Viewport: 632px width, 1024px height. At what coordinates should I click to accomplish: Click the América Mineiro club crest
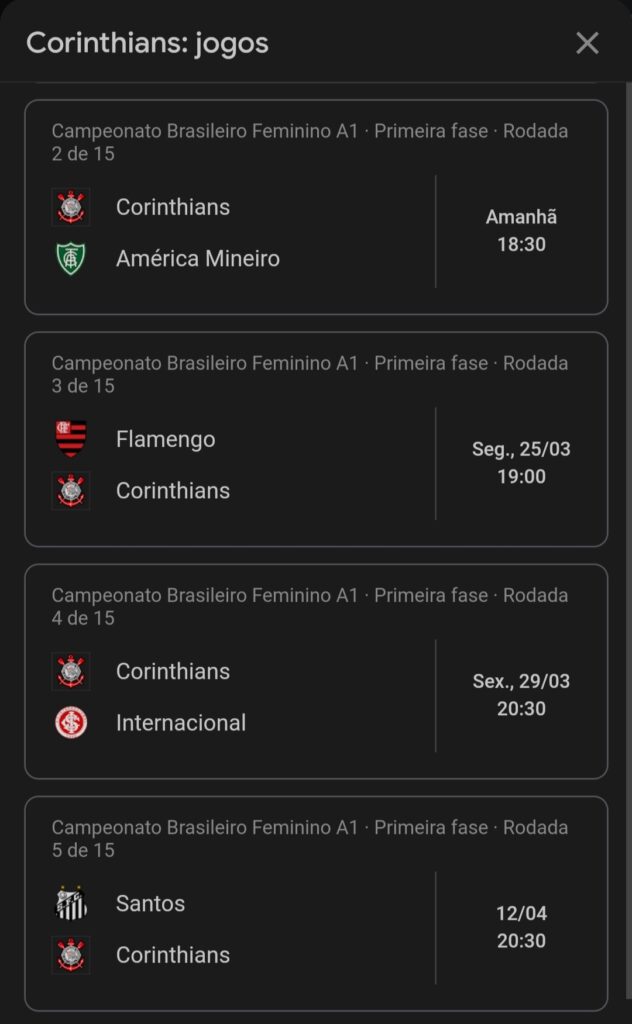[71, 259]
